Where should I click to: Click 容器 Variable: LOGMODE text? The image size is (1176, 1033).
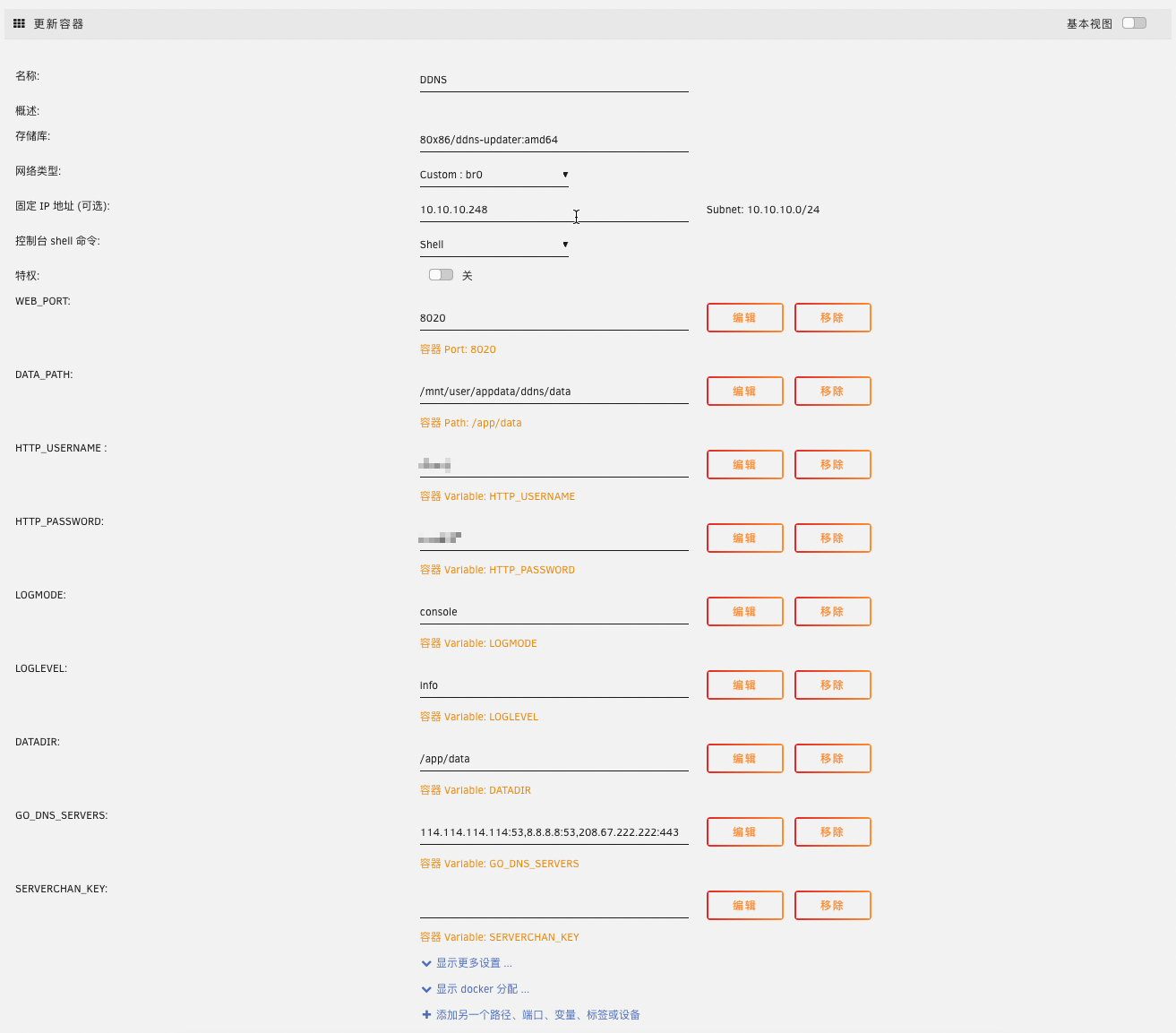(x=478, y=643)
